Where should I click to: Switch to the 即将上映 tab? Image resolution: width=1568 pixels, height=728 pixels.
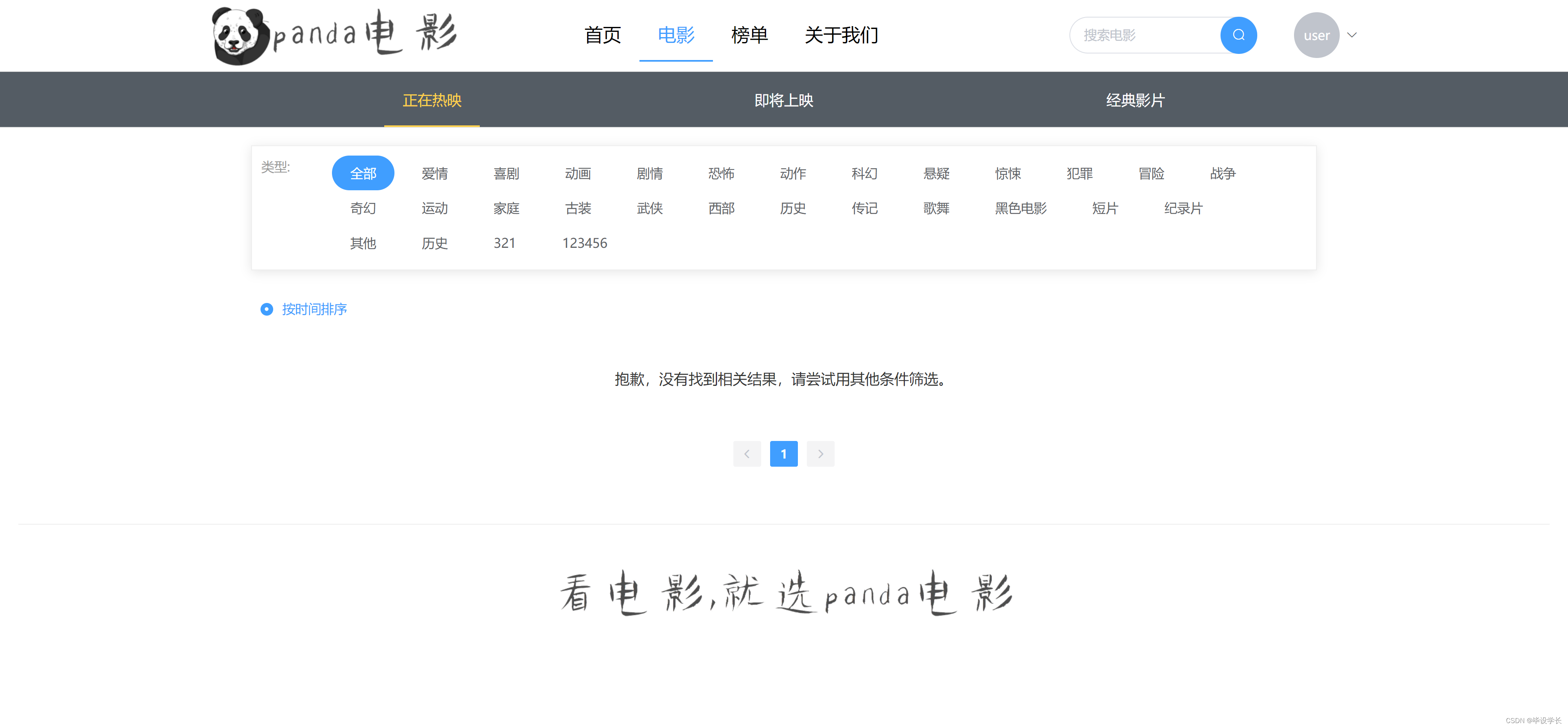click(784, 100)
